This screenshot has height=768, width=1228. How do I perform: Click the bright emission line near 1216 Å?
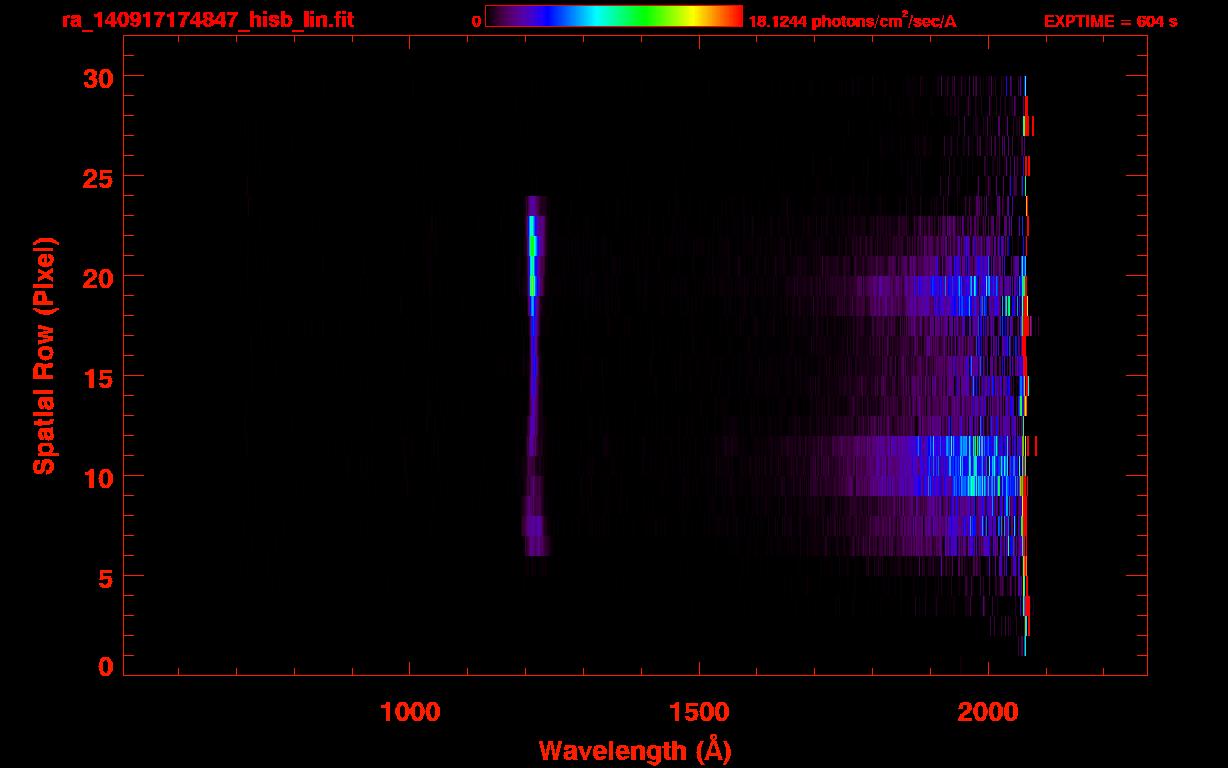533,375
